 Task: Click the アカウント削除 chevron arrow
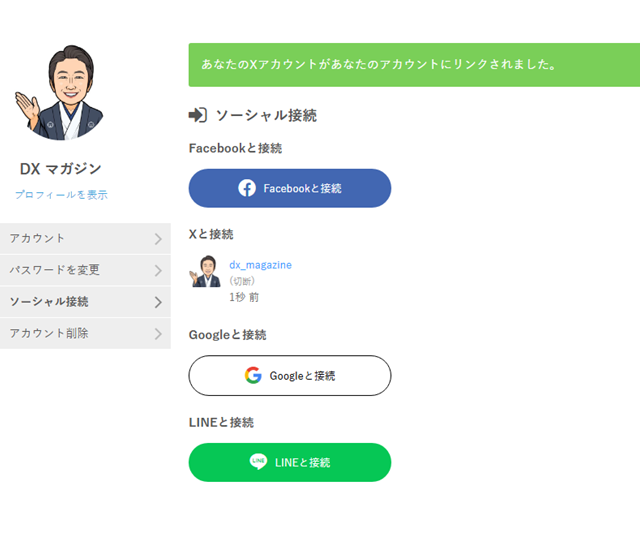pos(158,334)
